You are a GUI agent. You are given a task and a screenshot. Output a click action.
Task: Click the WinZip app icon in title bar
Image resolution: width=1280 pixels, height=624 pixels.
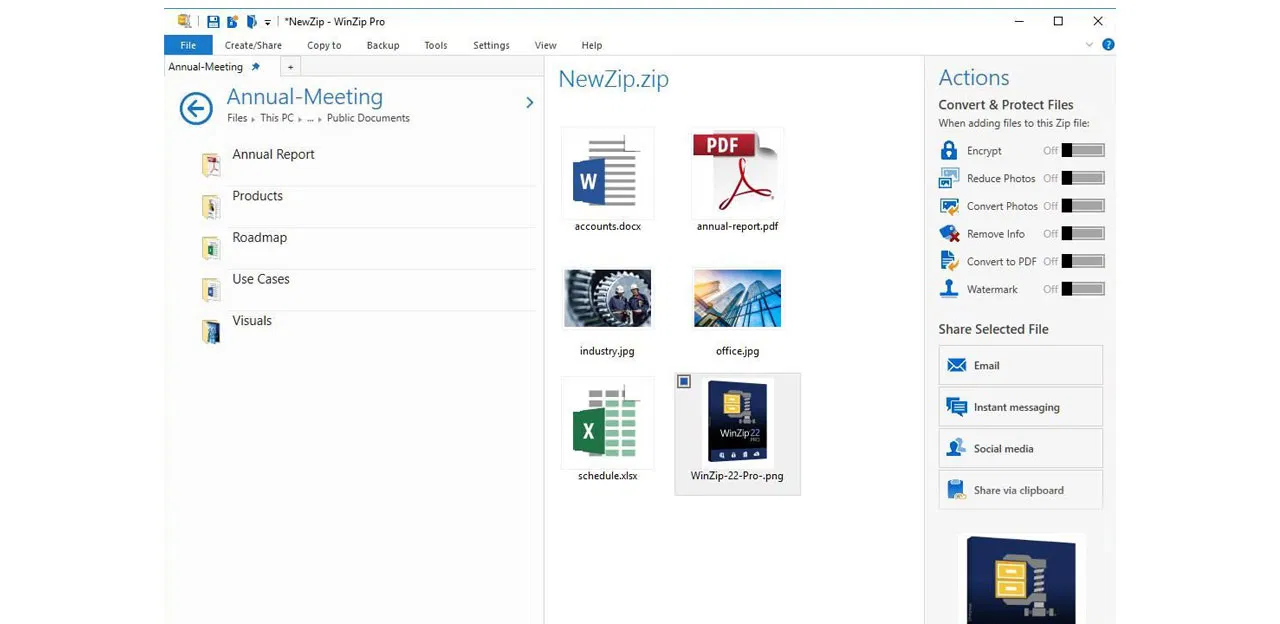(184, 21)
